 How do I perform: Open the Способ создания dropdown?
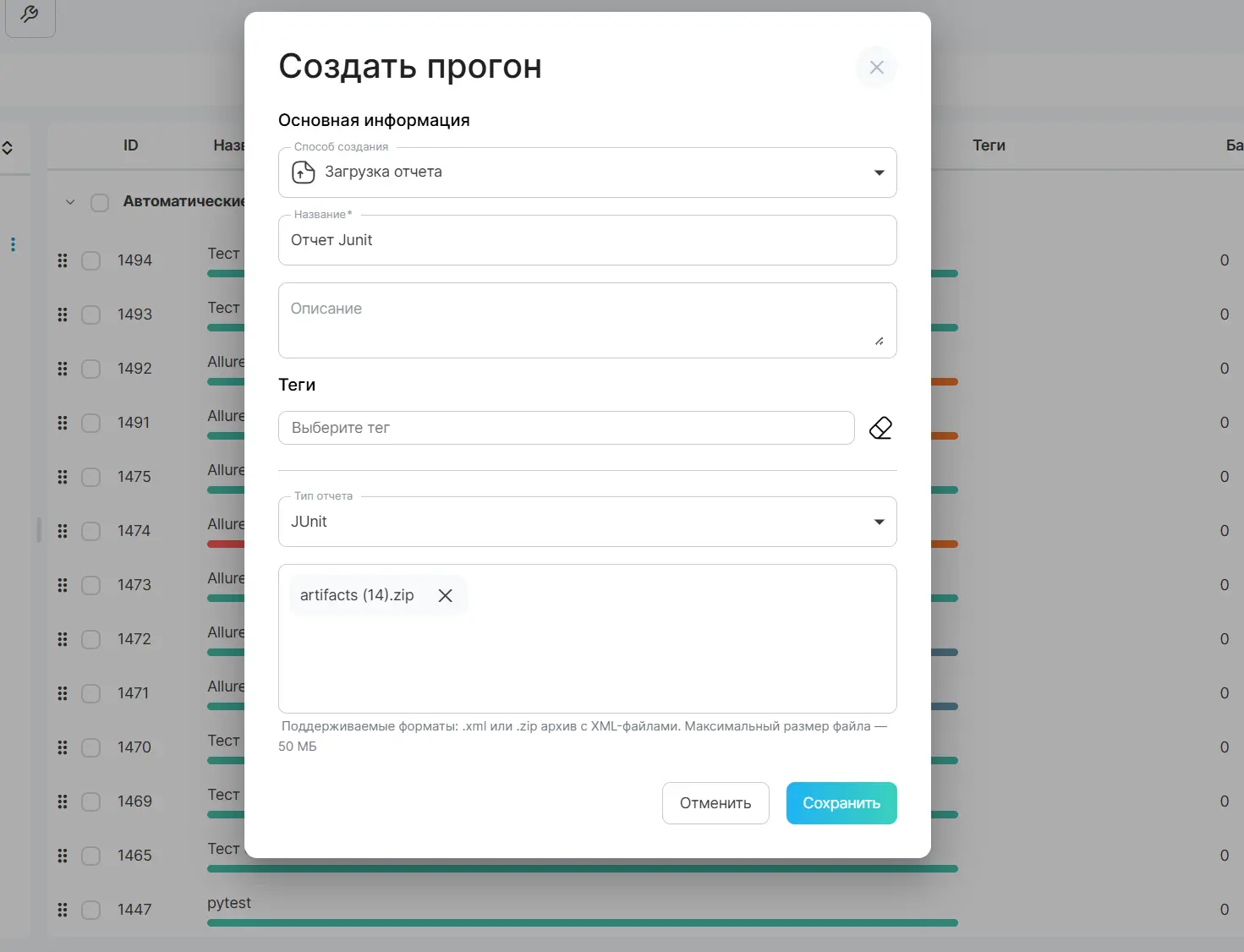click(879, 172)
